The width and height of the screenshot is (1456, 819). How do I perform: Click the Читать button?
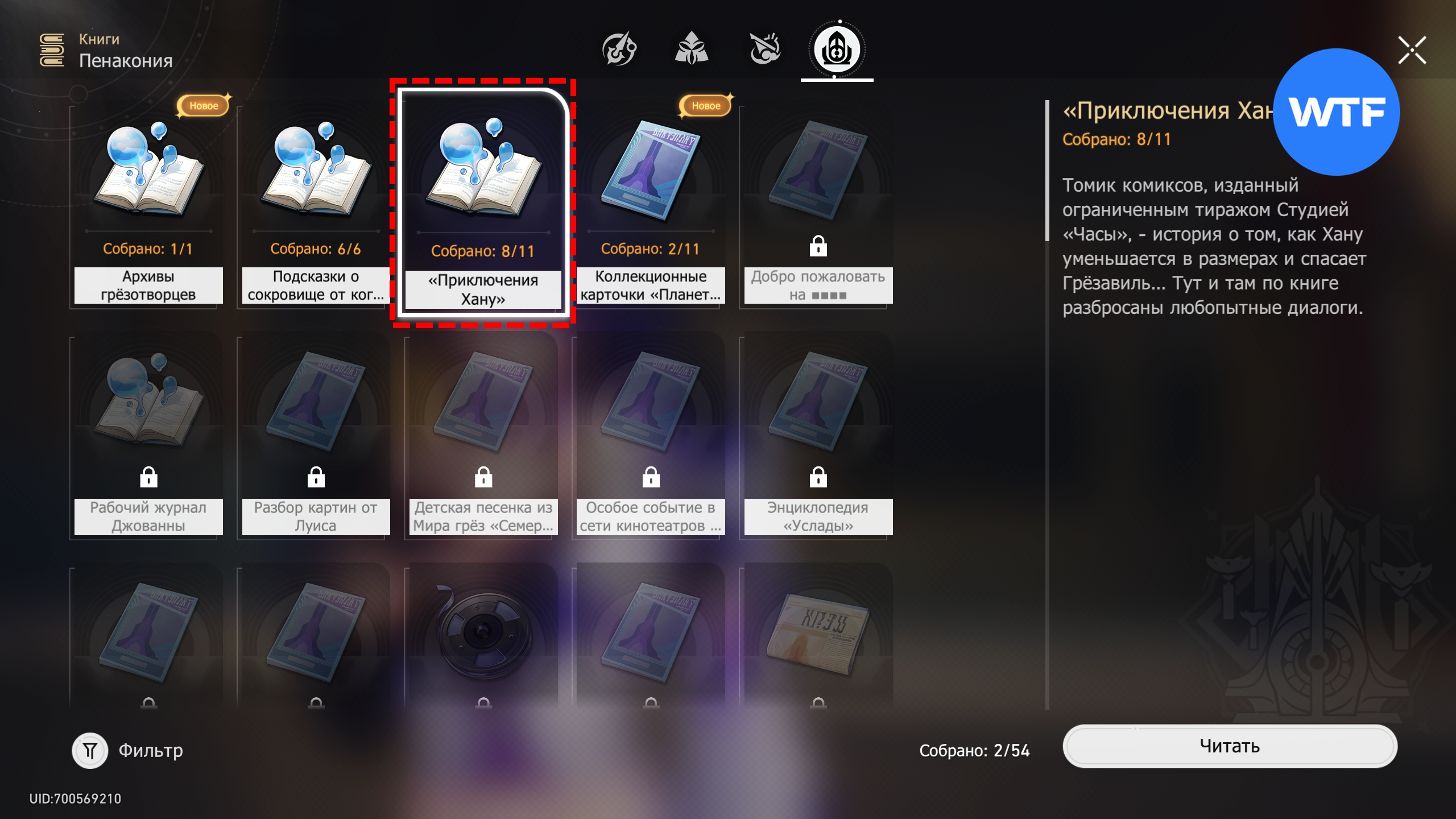point(1230,746)
